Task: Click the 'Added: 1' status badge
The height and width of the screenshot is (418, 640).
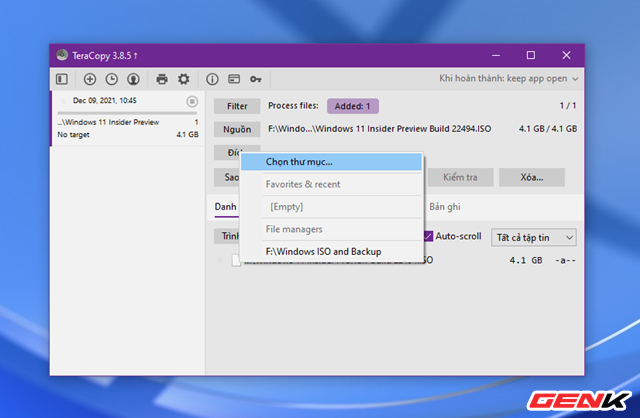Action: 353,106
